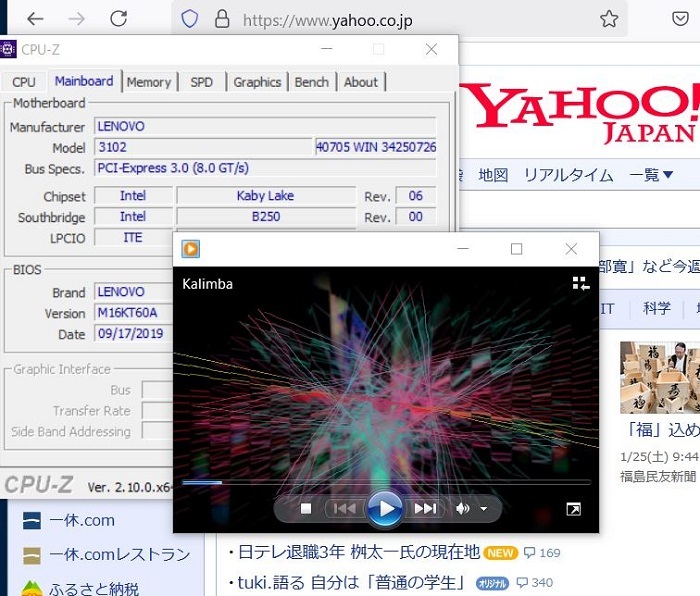Open the SPD tab
This screenshot has height=596, width=700.
[x=201, y=82]
